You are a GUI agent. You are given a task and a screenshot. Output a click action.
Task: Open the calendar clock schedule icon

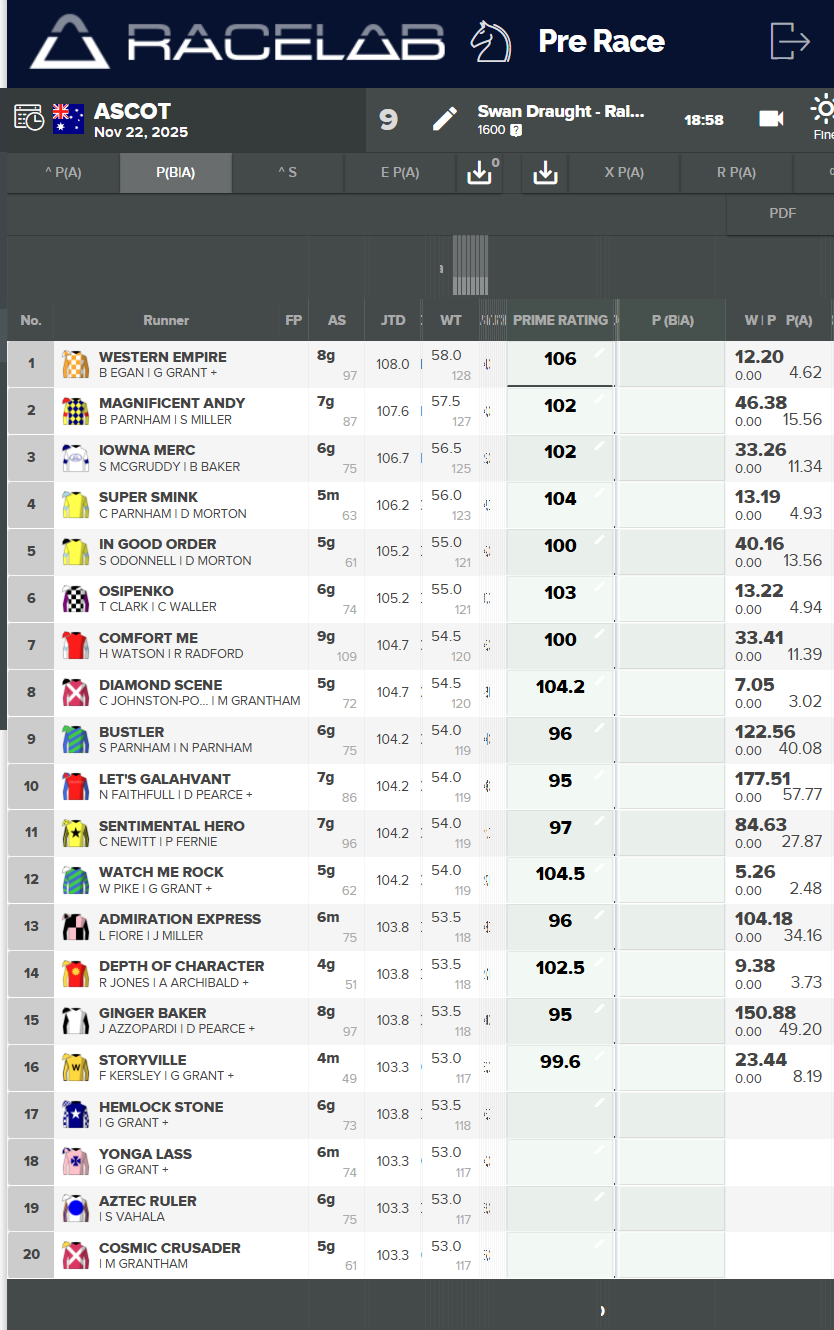click(29, 117)
